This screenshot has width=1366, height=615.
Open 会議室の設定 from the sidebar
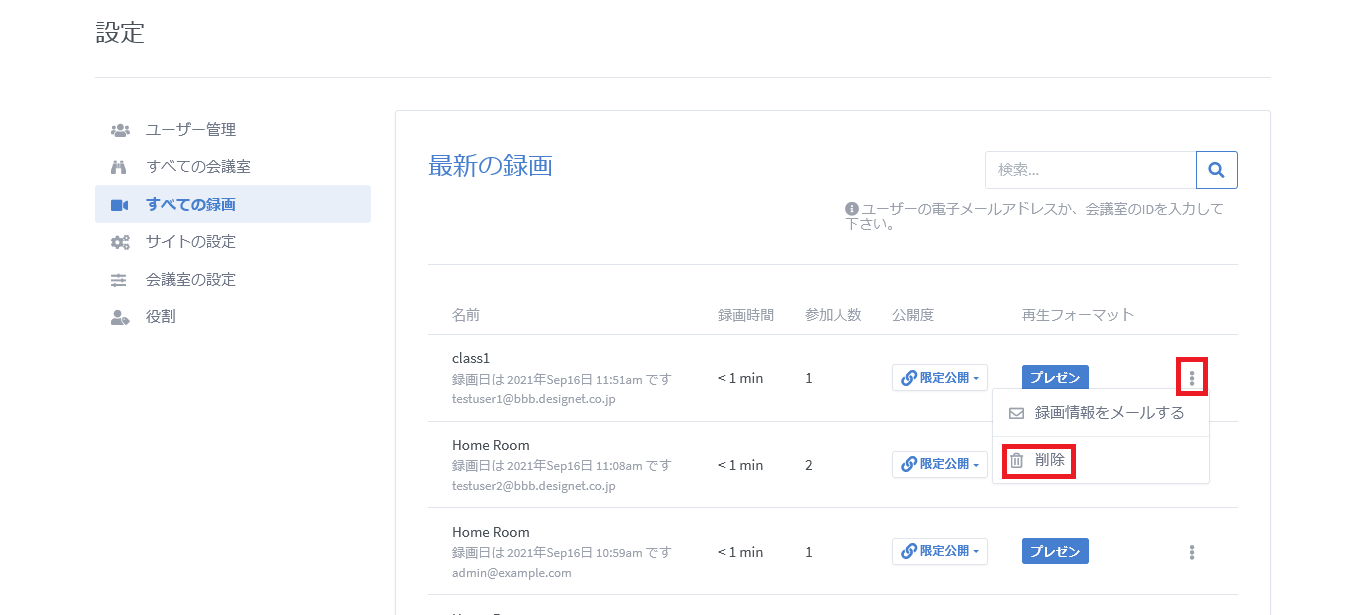pyautogui.click(x=191, y=280)
